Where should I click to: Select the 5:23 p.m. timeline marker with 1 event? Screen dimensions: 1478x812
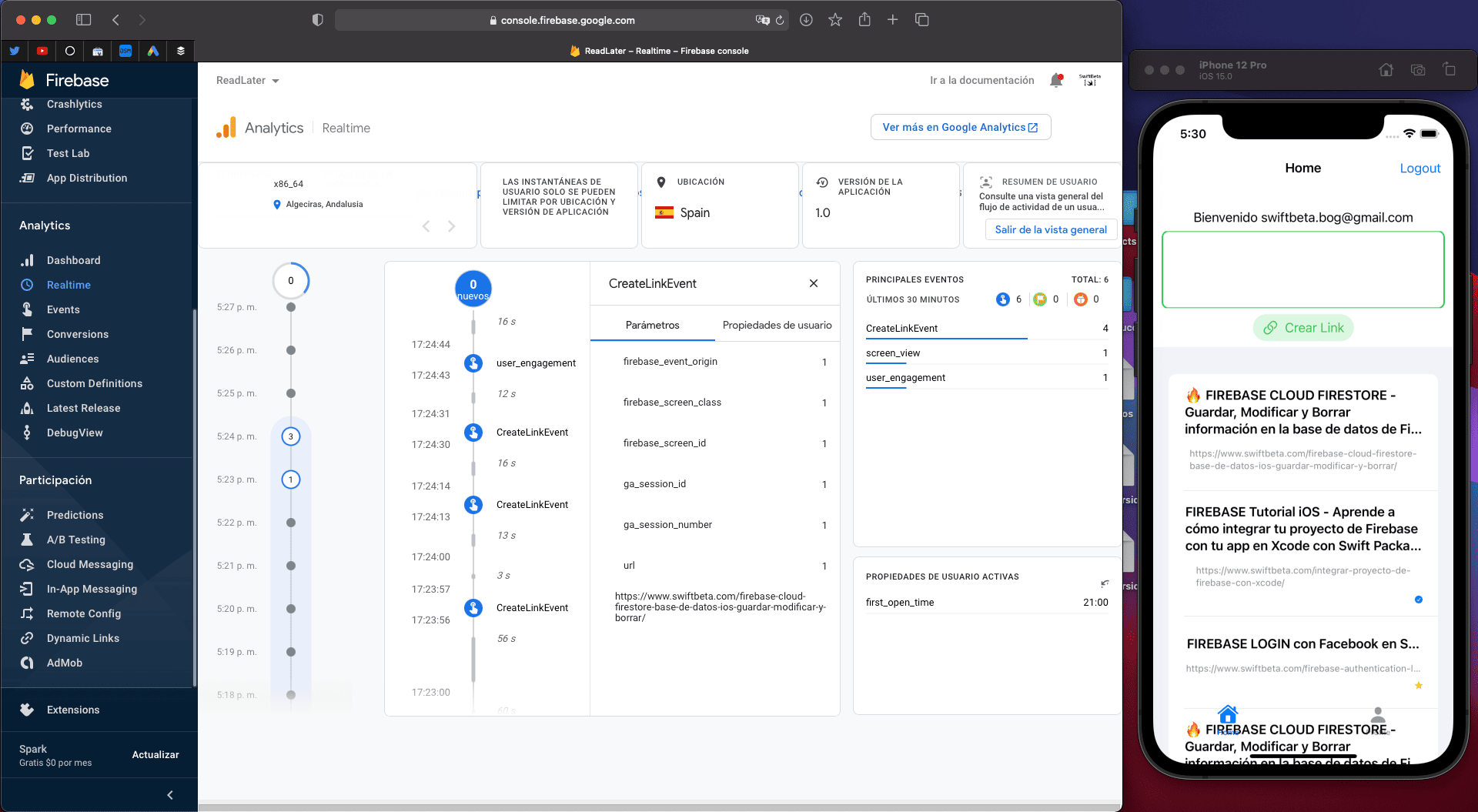pos(291,480)
